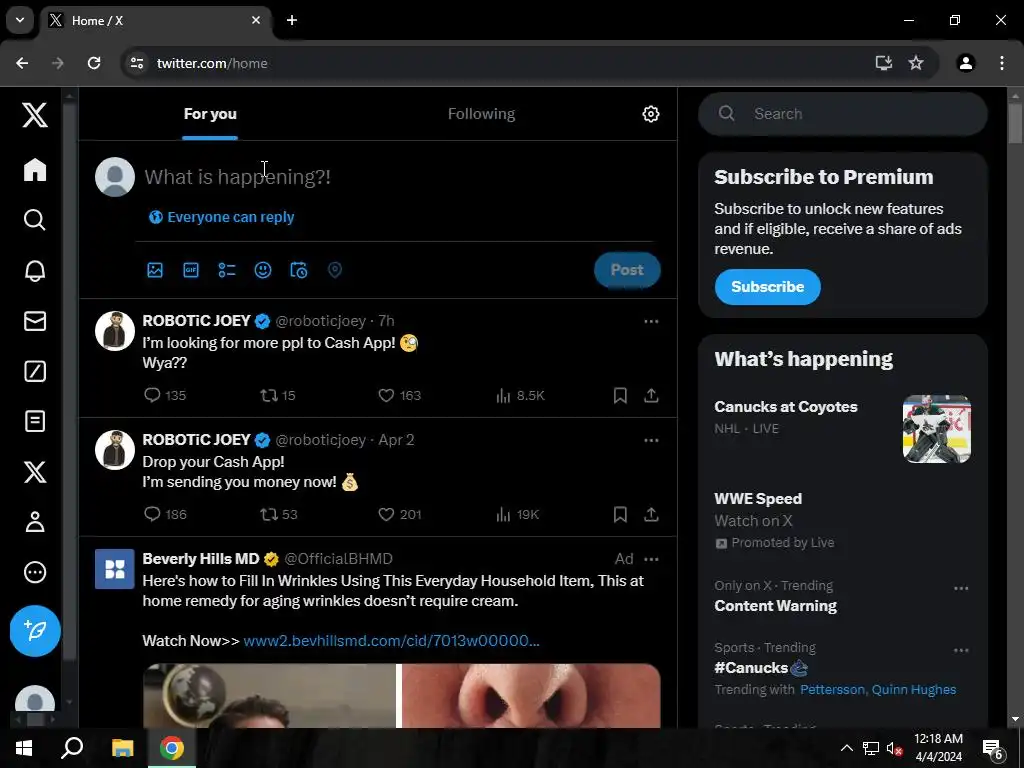Select the Home / X browser tab
Viewport: 1024px width, 768px height.
(155, 21)
